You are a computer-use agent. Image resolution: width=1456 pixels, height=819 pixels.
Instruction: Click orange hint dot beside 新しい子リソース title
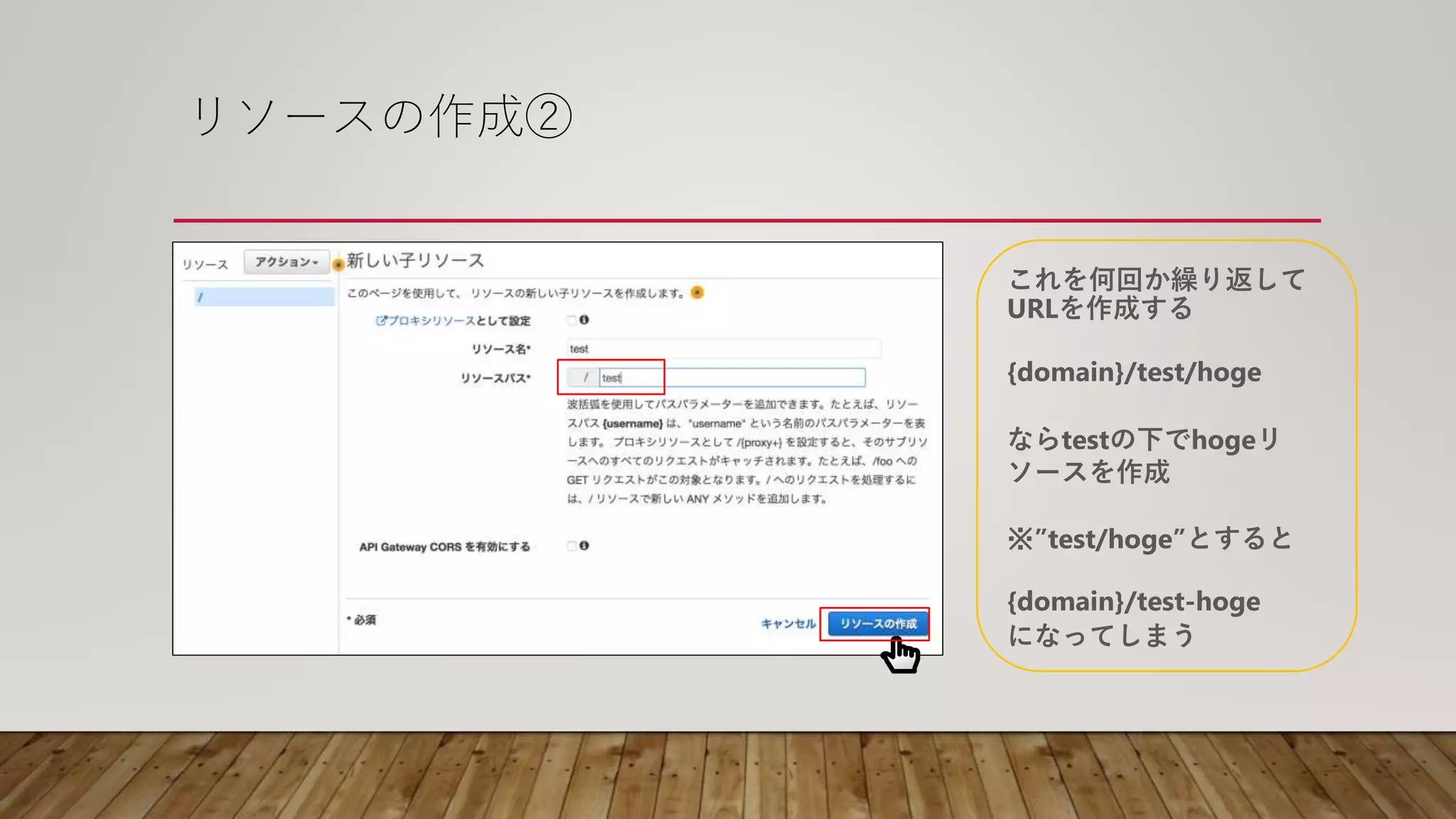tap(338, 264)
